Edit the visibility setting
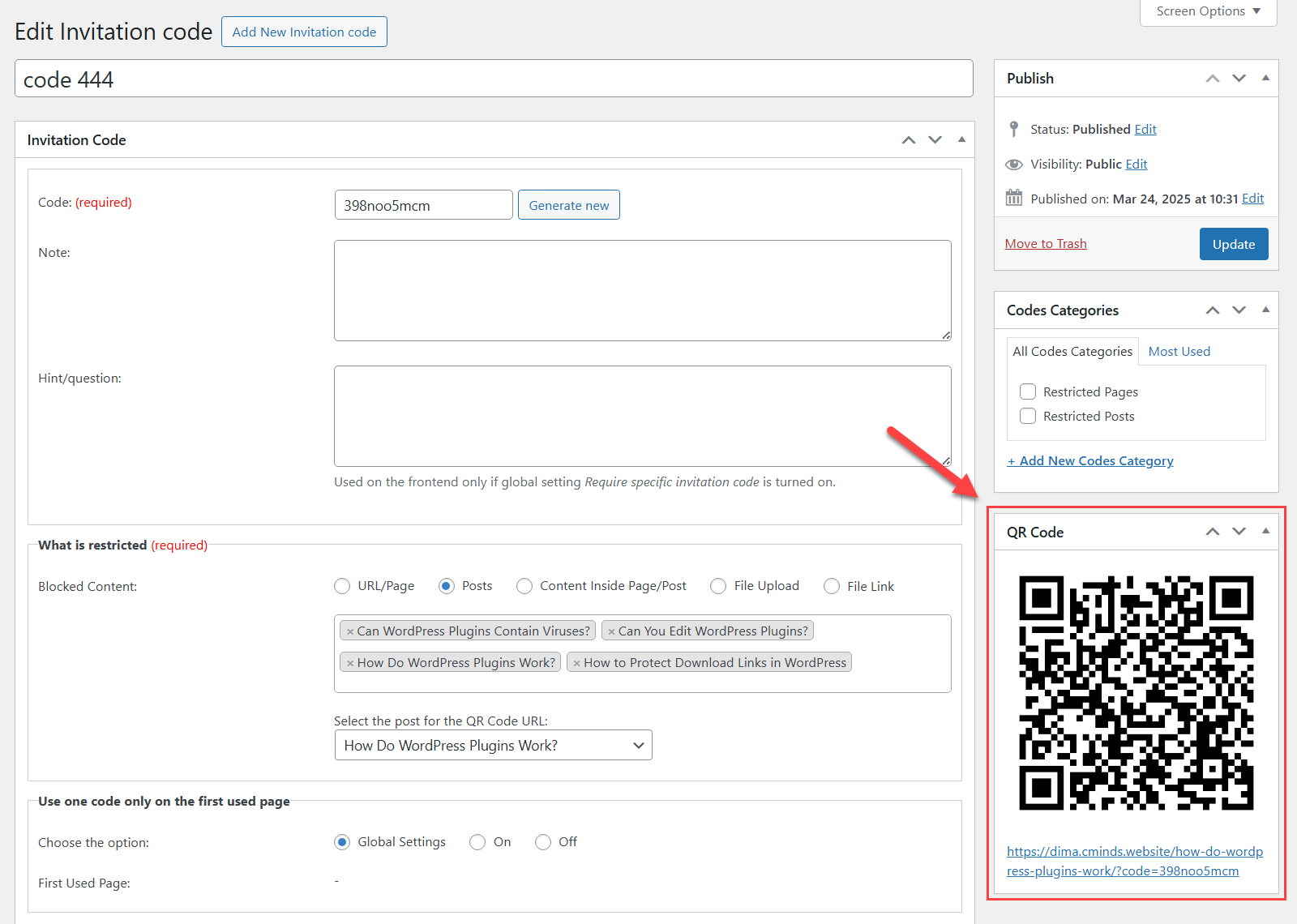This screenshot has width=1297, height=924. (x=1136, y=165)
